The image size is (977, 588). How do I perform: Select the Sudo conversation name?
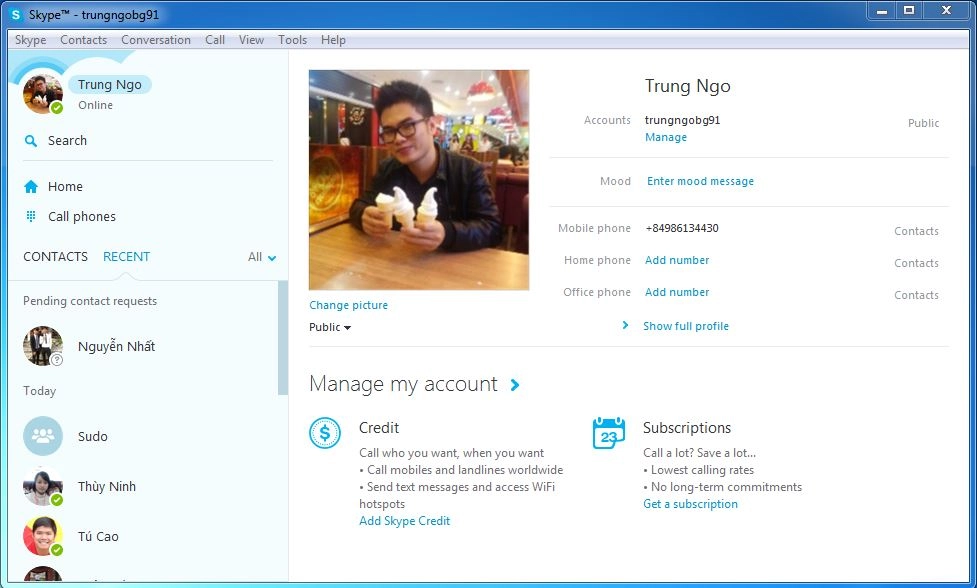pyautogui.click(x=93, y=437)
